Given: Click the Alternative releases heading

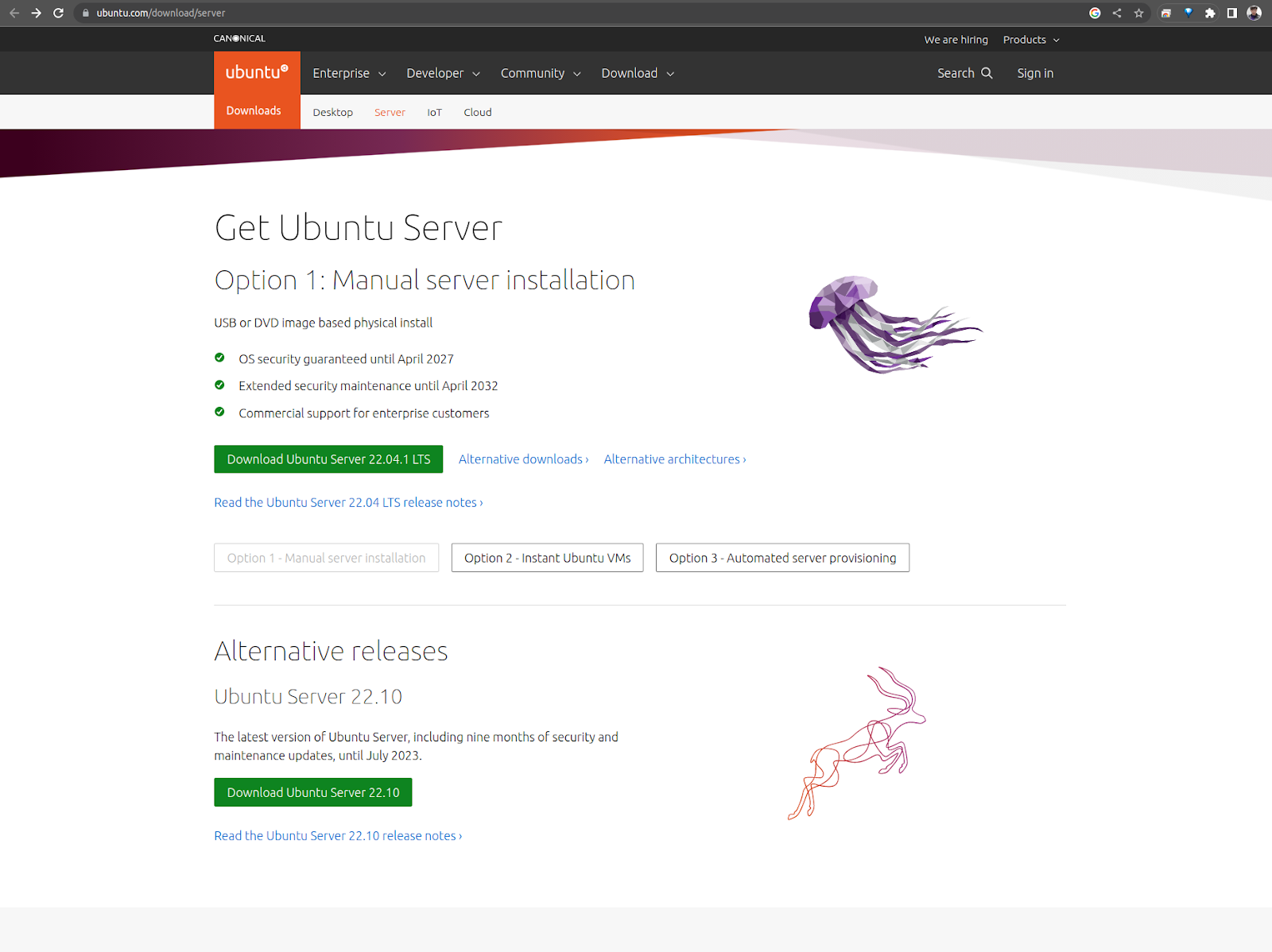Looking at the screenshot, I should point(331,651).
